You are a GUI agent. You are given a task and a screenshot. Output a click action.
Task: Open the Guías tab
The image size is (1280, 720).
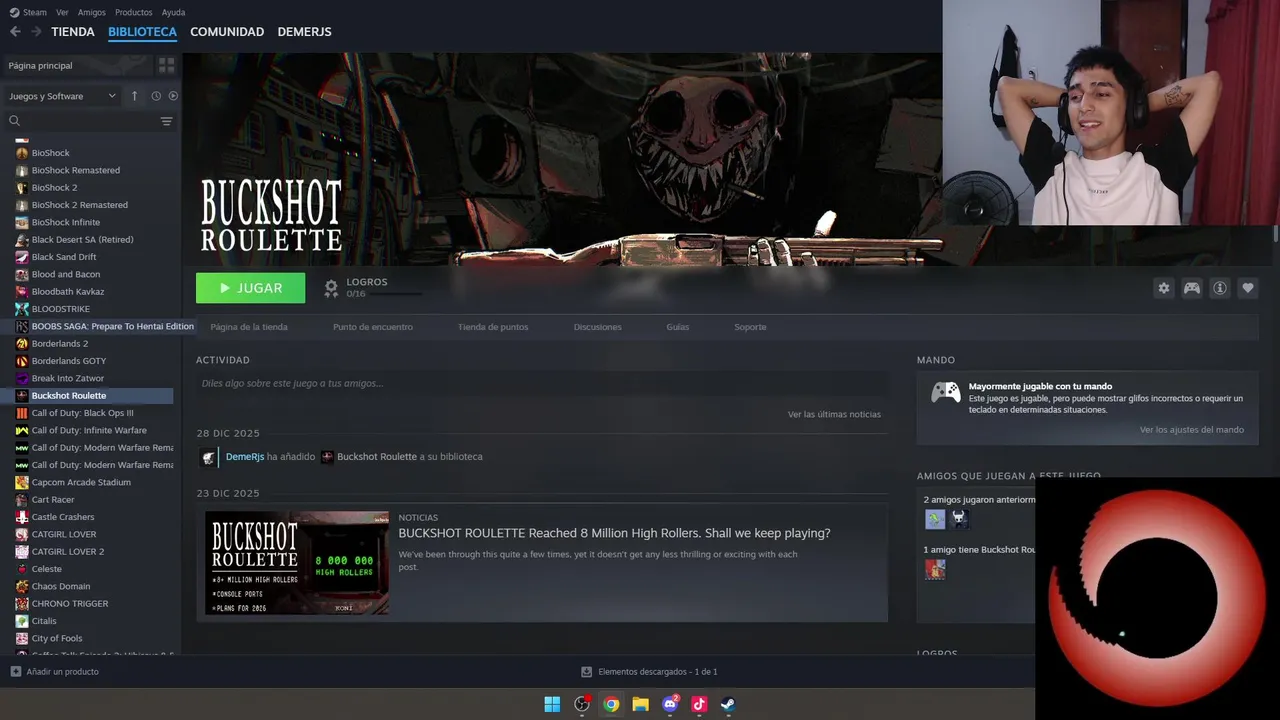[x=678, y=327]
